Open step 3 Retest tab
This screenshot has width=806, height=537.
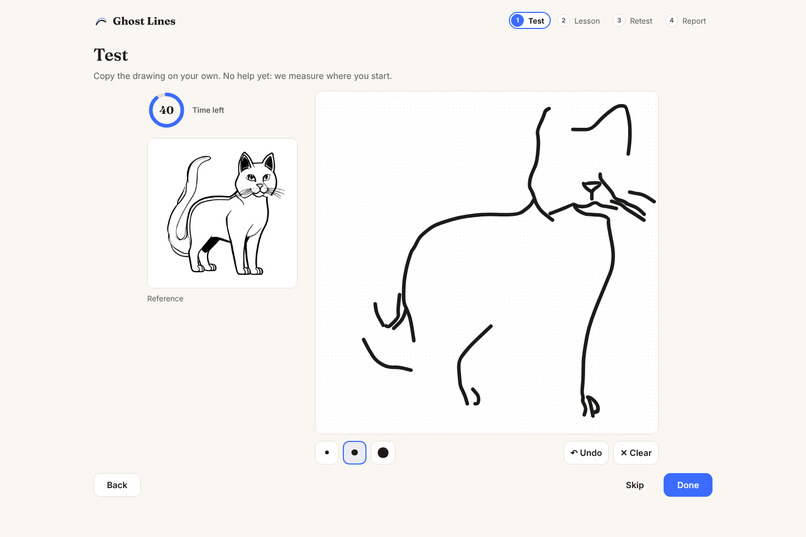(633, 21)
